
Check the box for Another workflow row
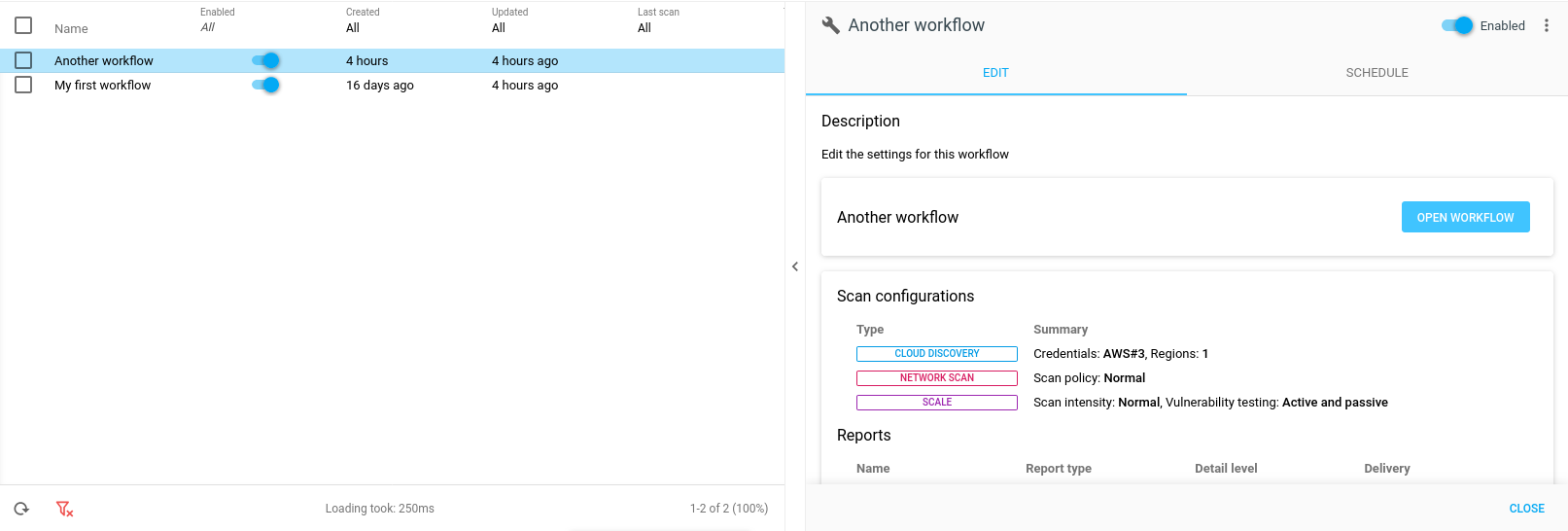(x=23, y=60)
